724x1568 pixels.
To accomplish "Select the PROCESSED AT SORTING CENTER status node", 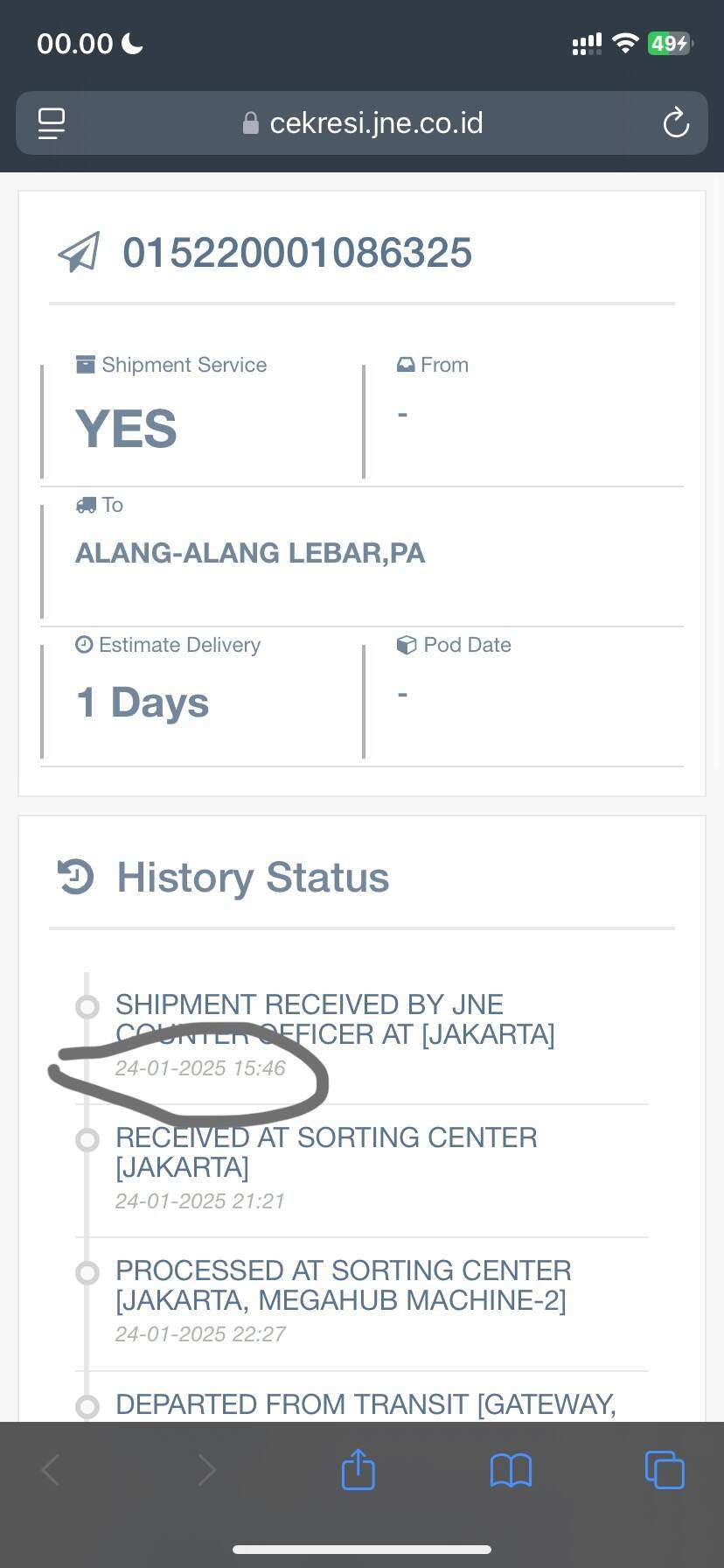I will 87,1273.
